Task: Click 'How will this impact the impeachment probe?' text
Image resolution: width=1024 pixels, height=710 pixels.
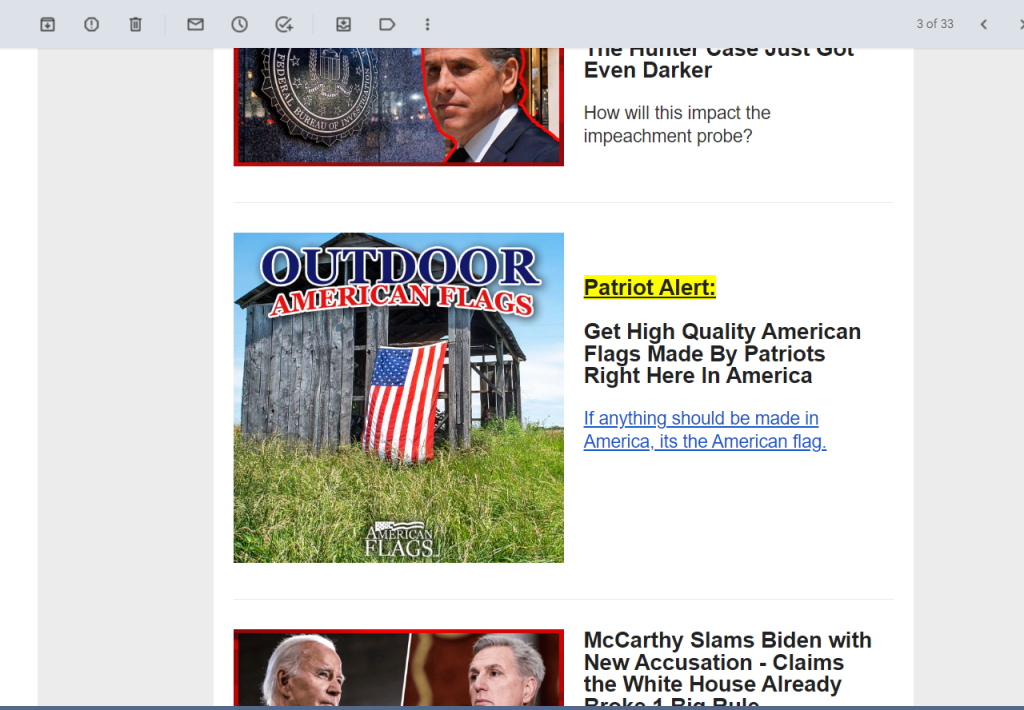Action: click(x=677, y=124)
